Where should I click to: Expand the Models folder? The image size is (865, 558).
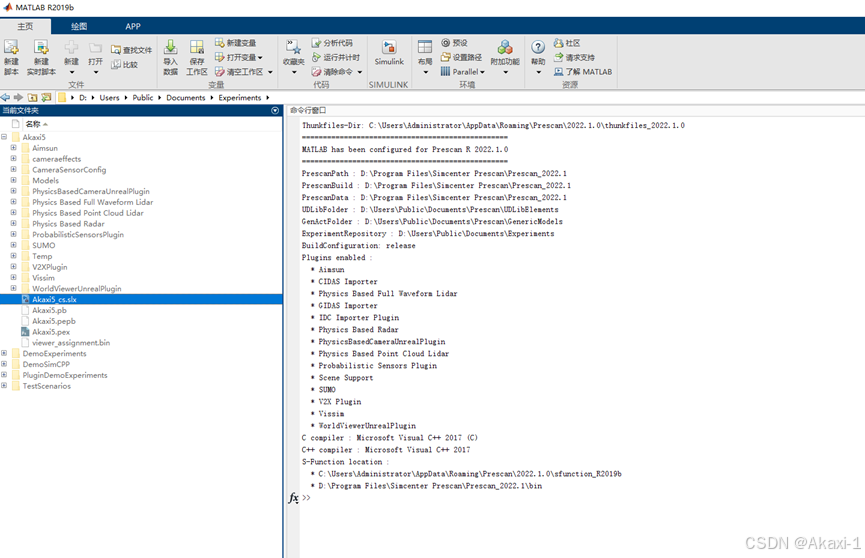pyautogui.click(x=13, y=180)
